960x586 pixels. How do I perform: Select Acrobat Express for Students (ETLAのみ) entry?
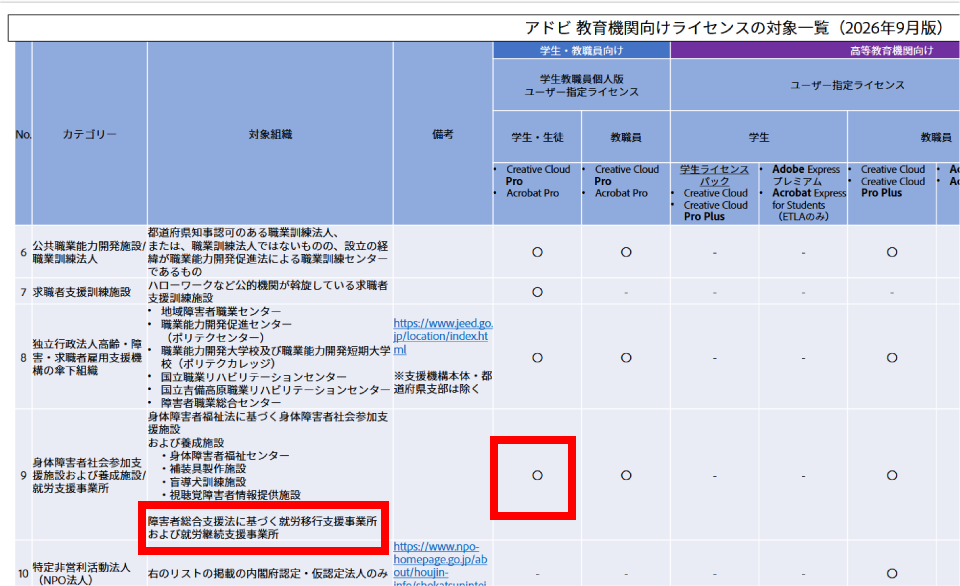click(x=808, y=205)
